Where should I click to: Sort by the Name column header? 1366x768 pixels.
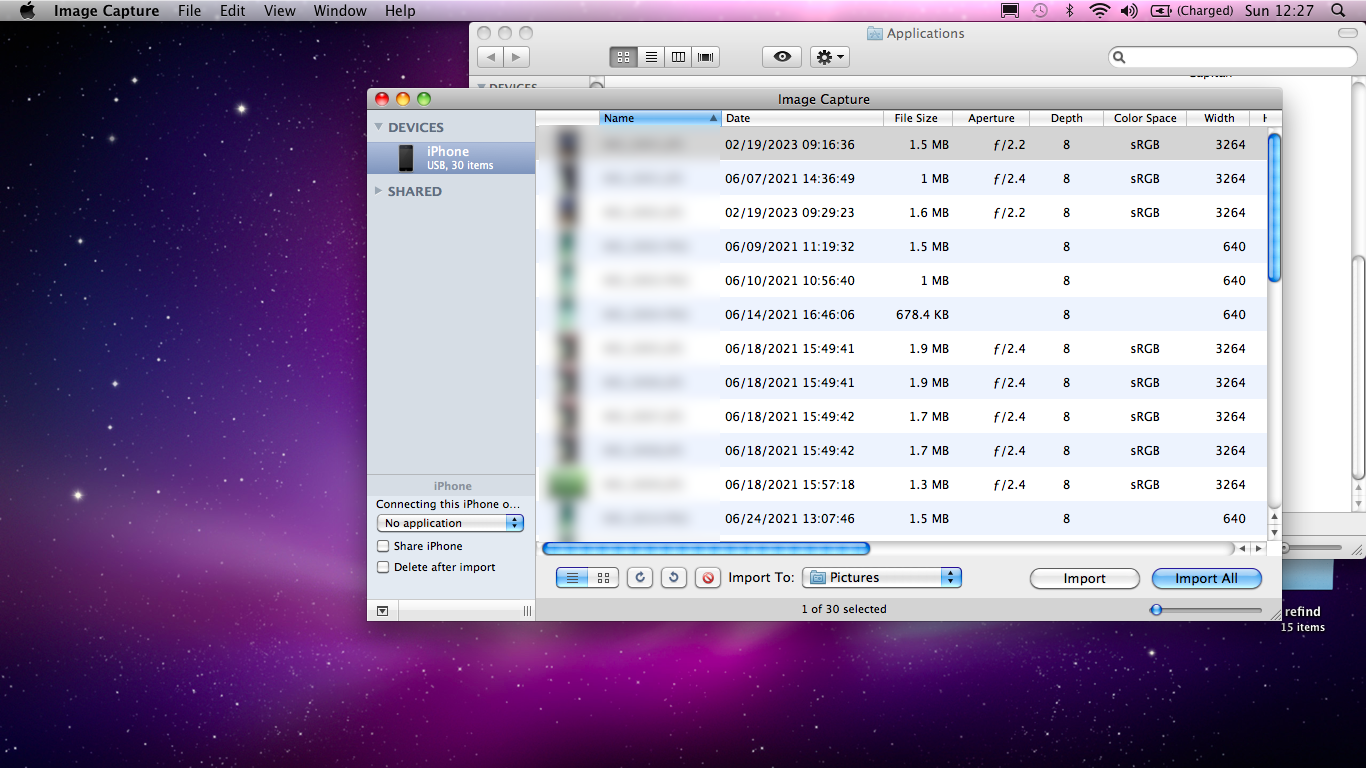(660, 118)
